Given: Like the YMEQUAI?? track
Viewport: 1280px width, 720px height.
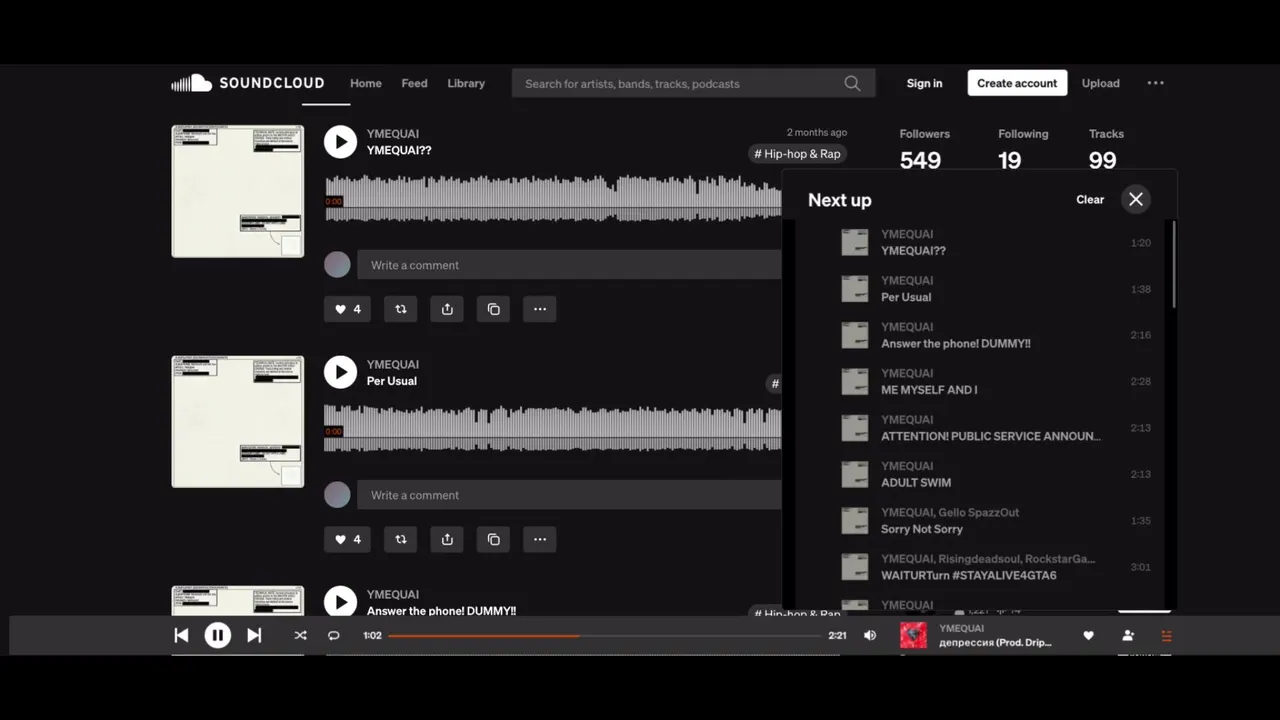Looking at the screenshot, I should coord(347,309).
